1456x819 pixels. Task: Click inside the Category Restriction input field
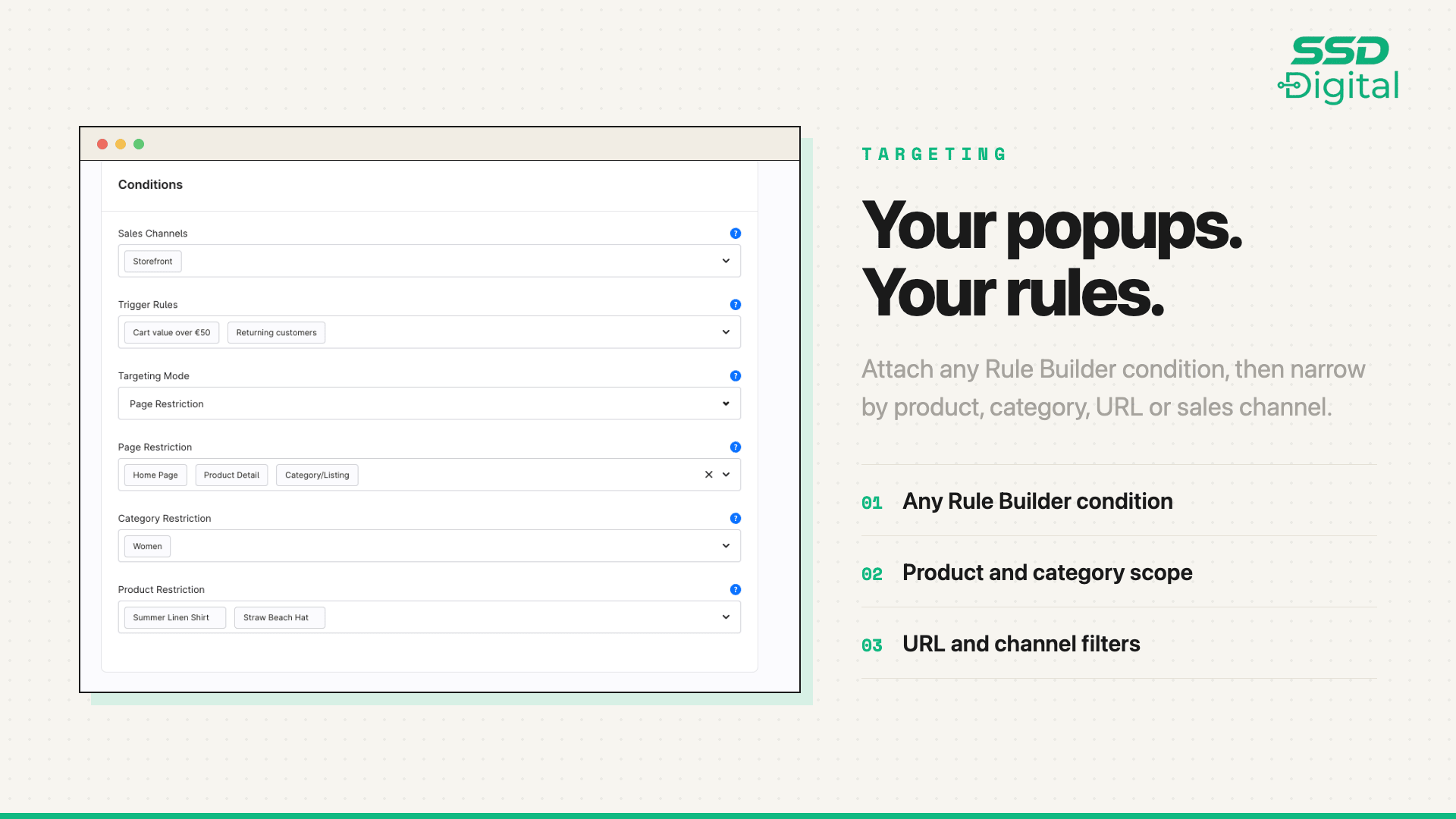[429, 546]
